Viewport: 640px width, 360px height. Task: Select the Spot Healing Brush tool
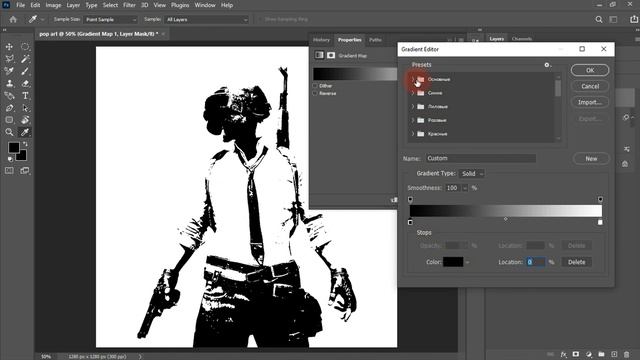[9, 71]
